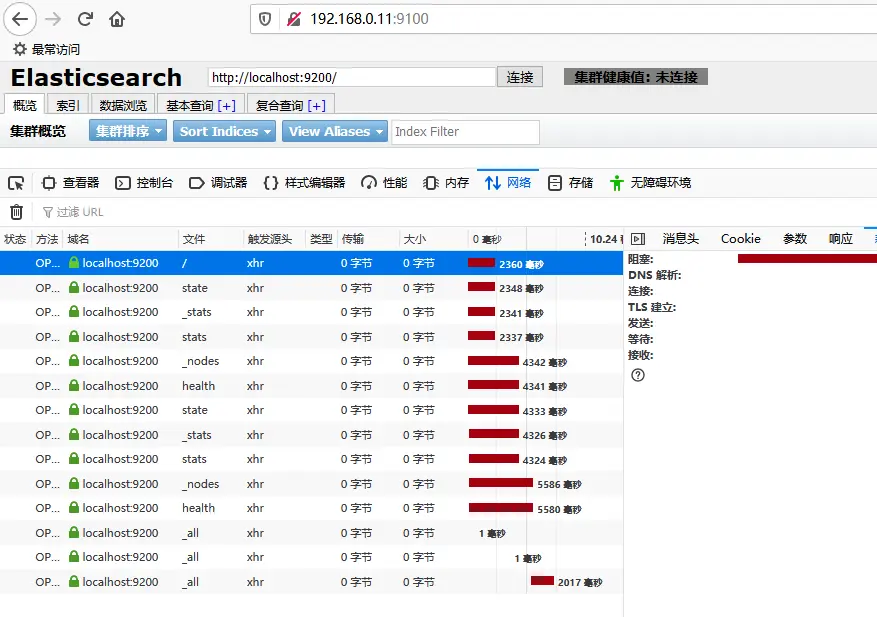This screenshot has height=617, width=877.
Task: Select the _stats request with 2341 毫秒
Action: pos(312,312)
